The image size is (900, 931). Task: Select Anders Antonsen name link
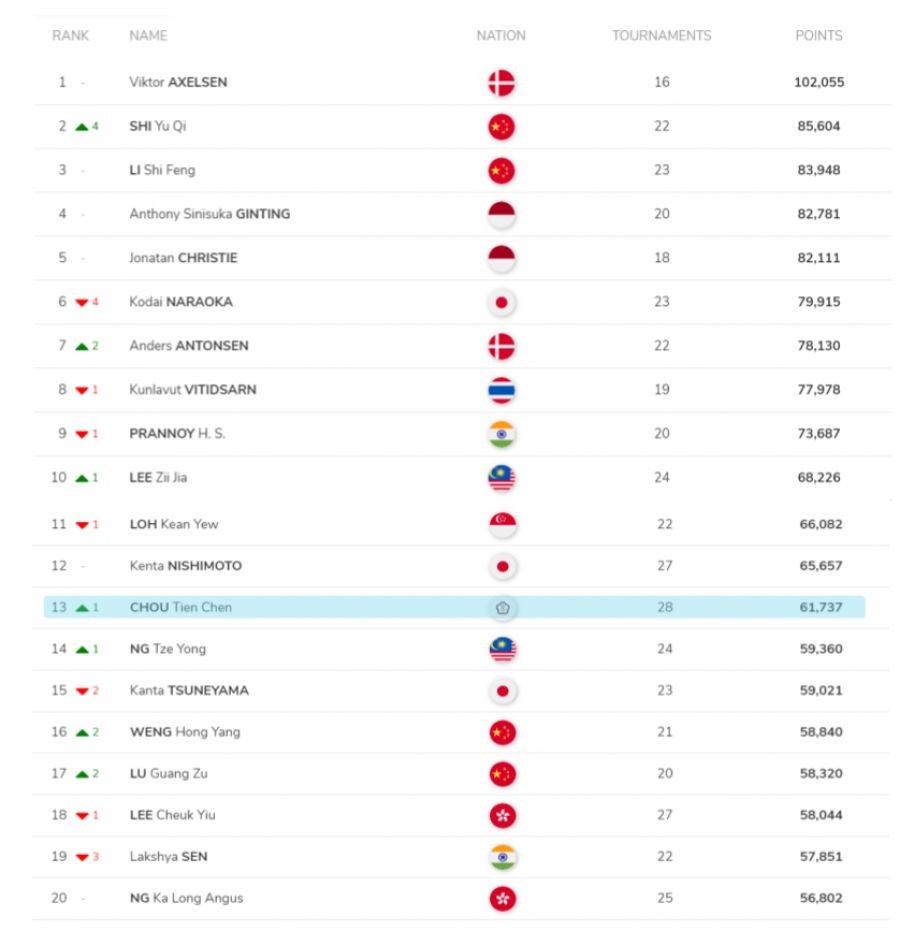pos(189,346)
